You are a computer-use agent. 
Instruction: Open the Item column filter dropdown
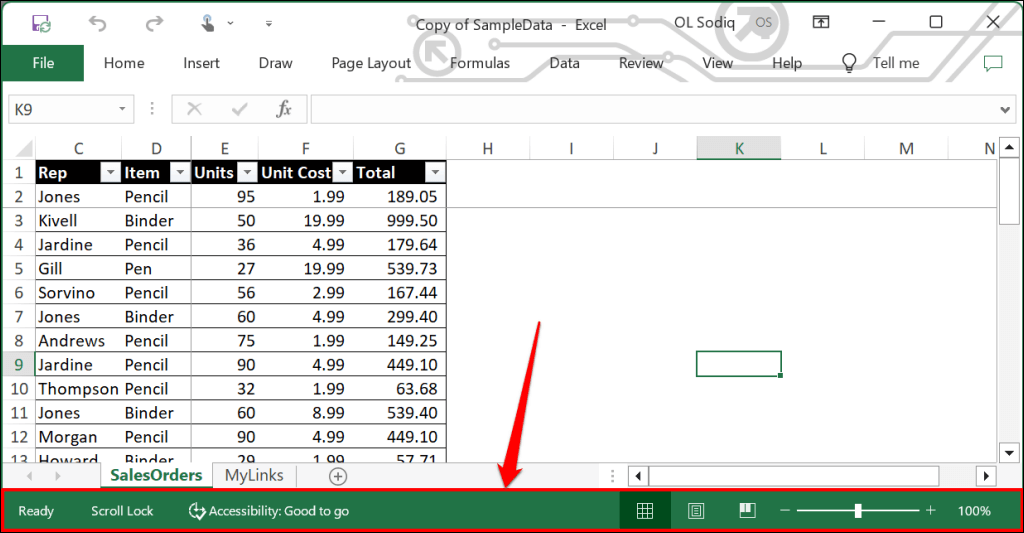[180, 173]
